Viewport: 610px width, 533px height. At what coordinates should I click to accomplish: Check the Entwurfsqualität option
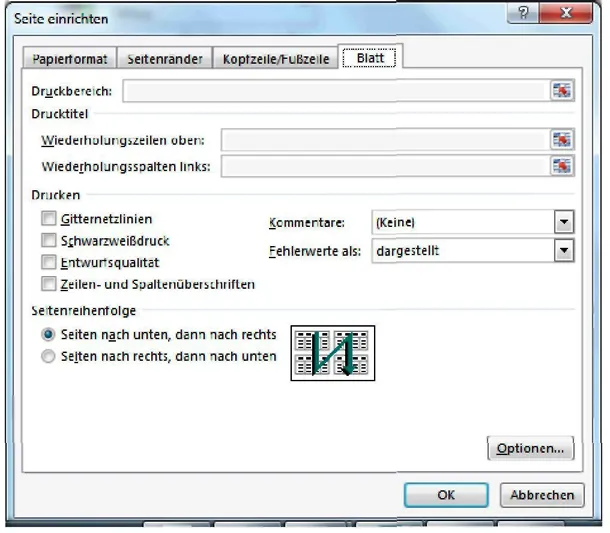tap(48, 262)
